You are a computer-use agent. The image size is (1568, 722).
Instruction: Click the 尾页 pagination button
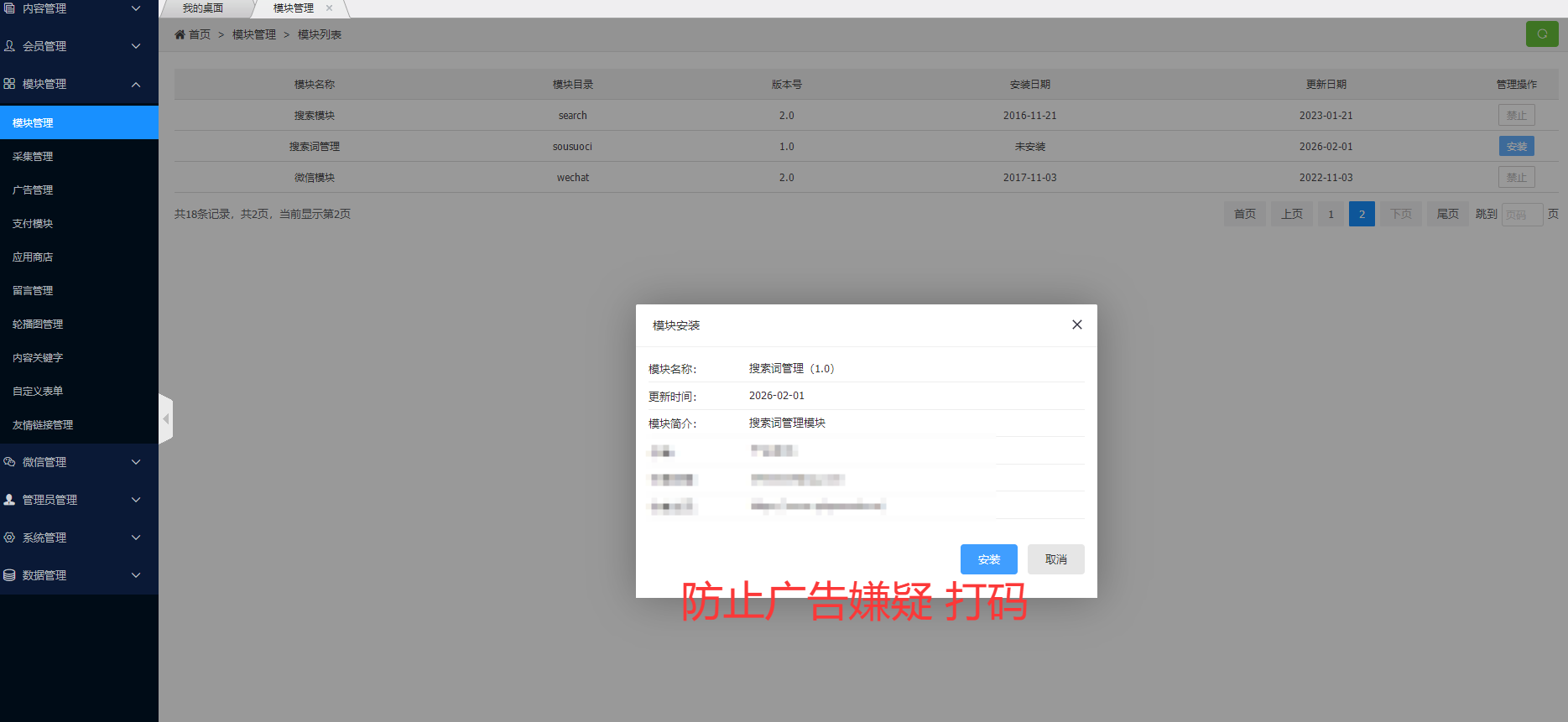click(1448, 214)
